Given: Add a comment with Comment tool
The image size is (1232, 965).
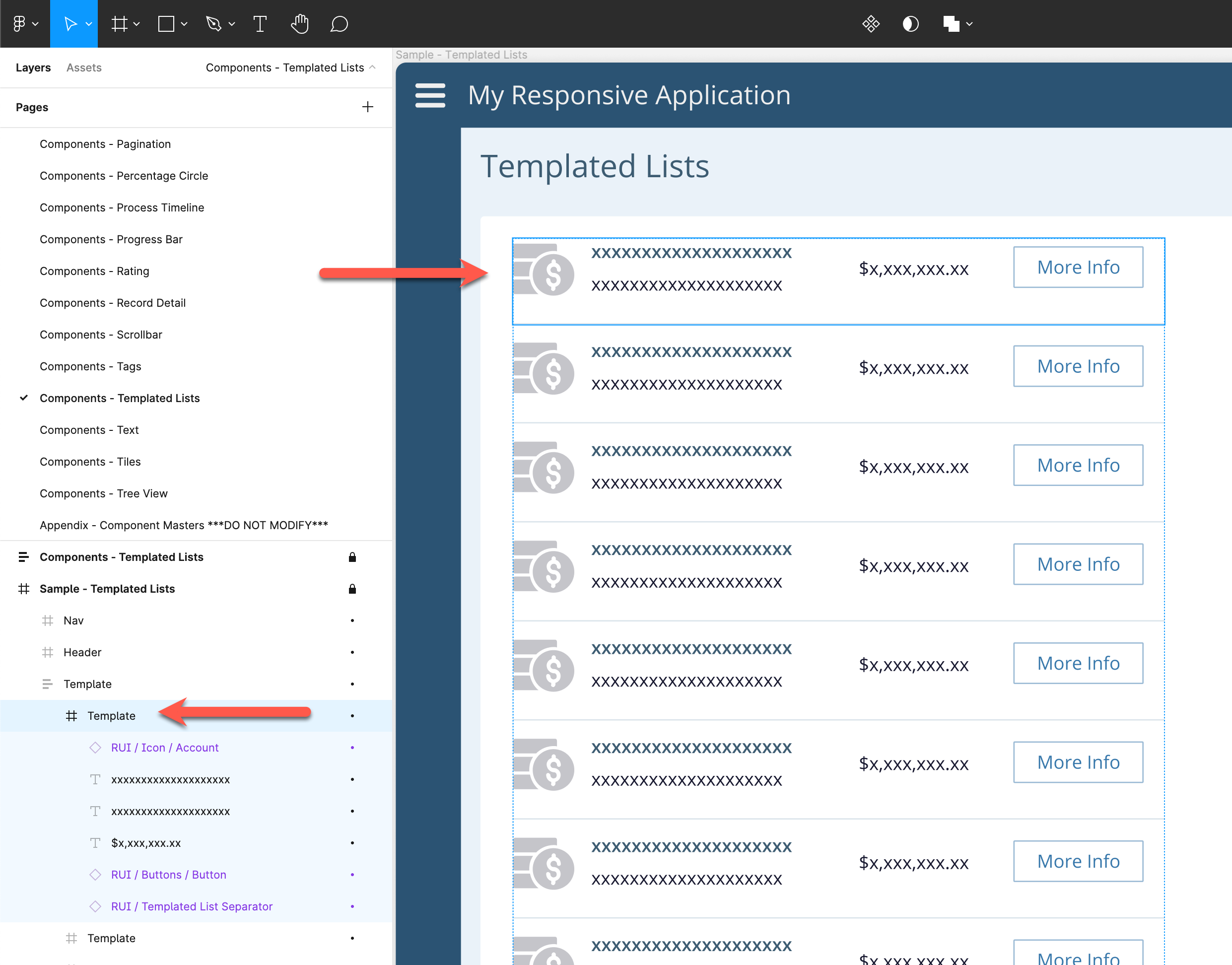Looking at the screenshot, I should [x=339, y=24].
